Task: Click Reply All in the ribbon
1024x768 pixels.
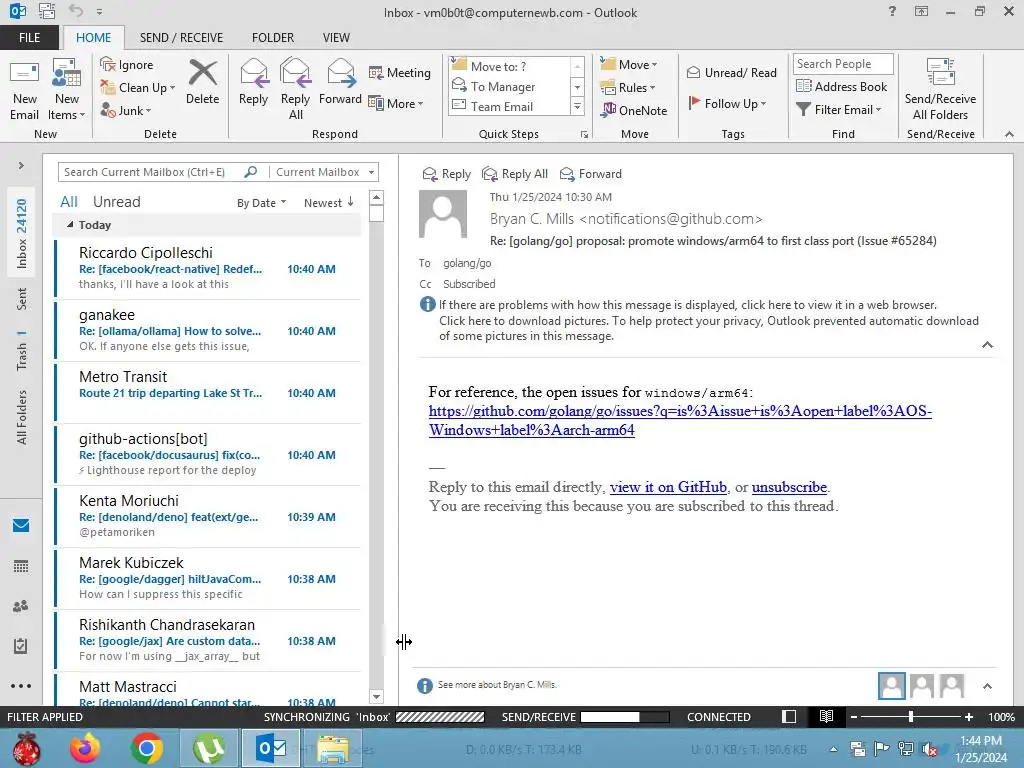Action: [x=296, y=90]
